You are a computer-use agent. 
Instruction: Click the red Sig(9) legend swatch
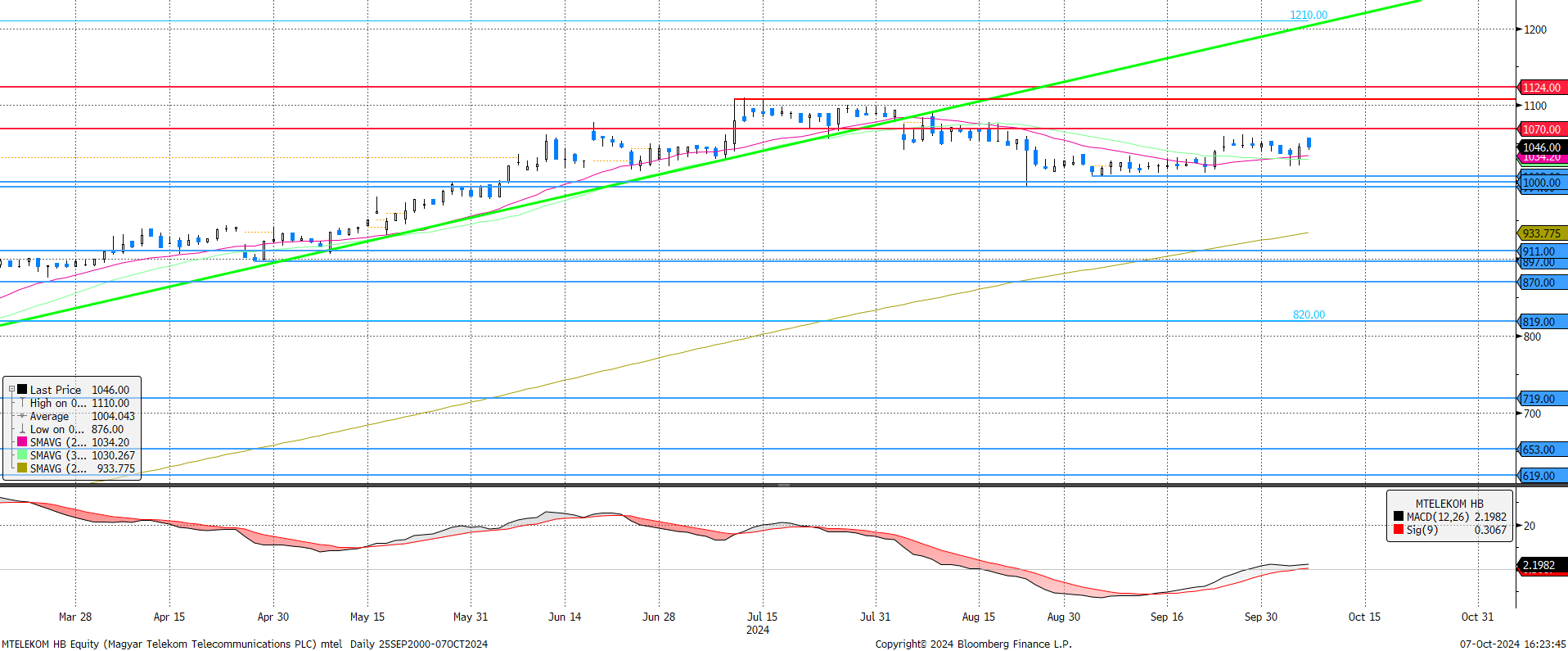coord(1399,530)
